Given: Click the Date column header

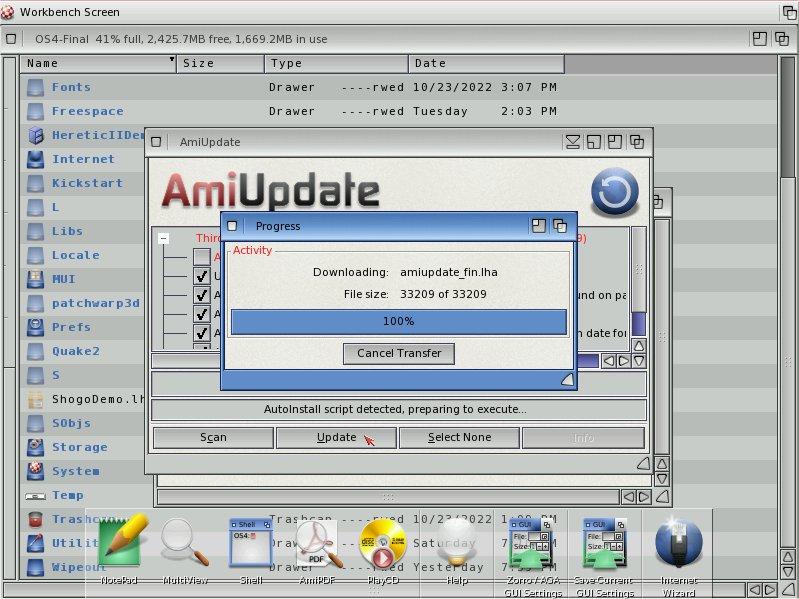Looking at the screenshot, I should tap(486, 64).
